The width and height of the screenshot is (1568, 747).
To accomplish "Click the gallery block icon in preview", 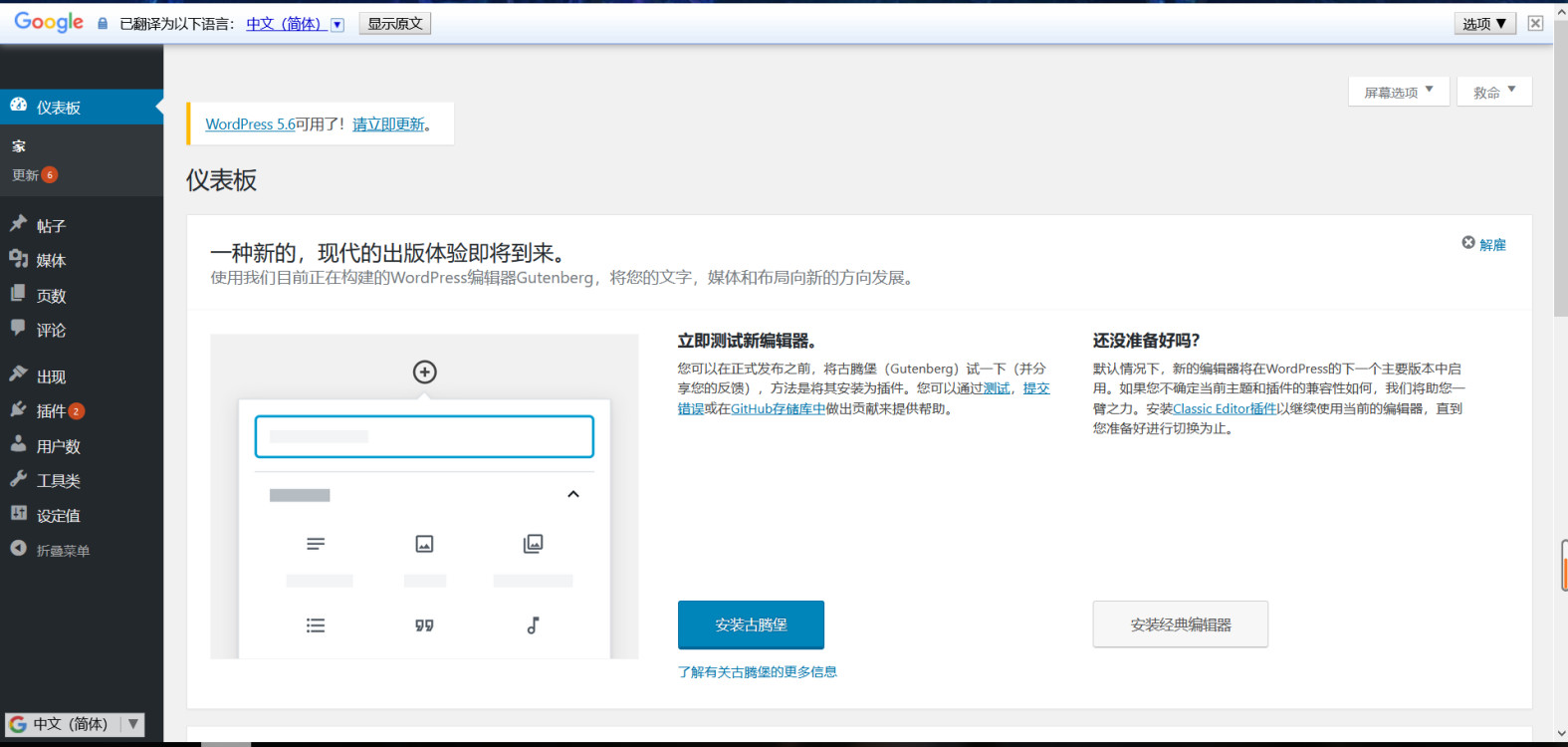I will [x=534, y=544].
